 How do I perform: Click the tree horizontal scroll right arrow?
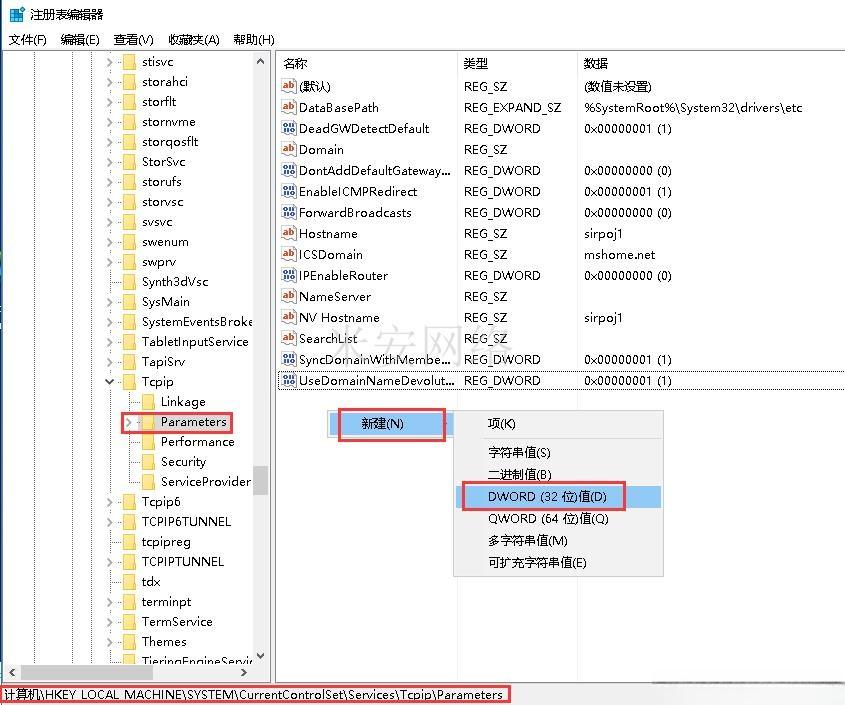(x=244, y=673)
